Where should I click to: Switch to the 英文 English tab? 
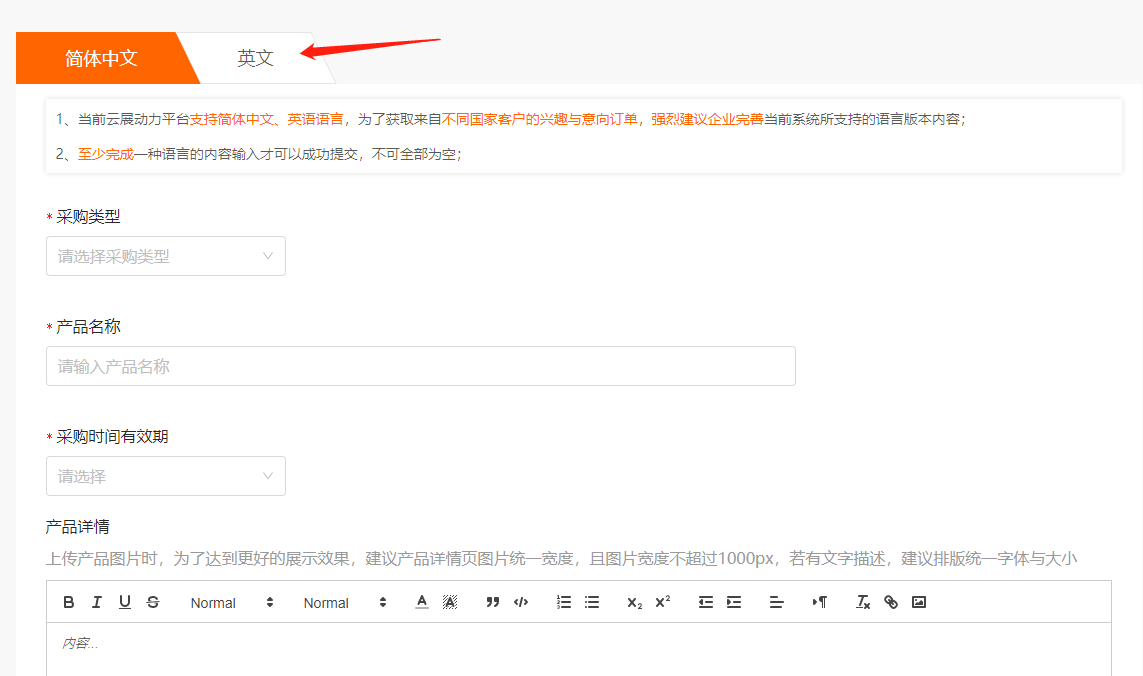pyautogui.click(x=256, y=57)
